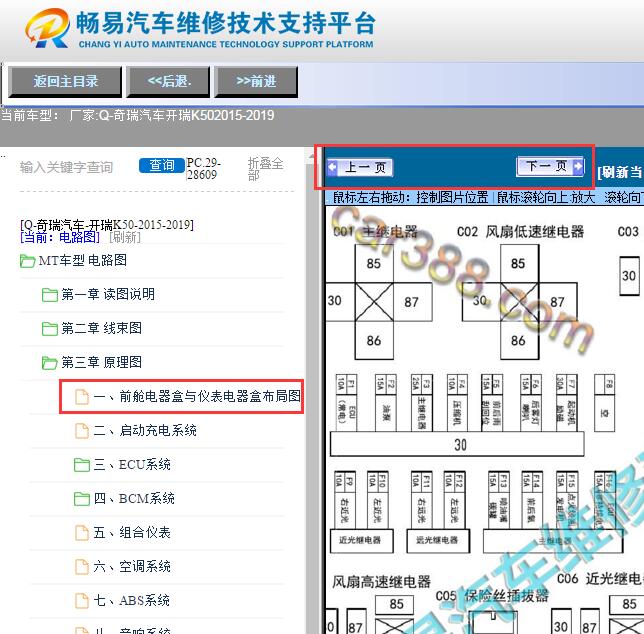644x634 pixels.
Task: Click the left arrow icon on 上一页
Action: tap(332, 167)
